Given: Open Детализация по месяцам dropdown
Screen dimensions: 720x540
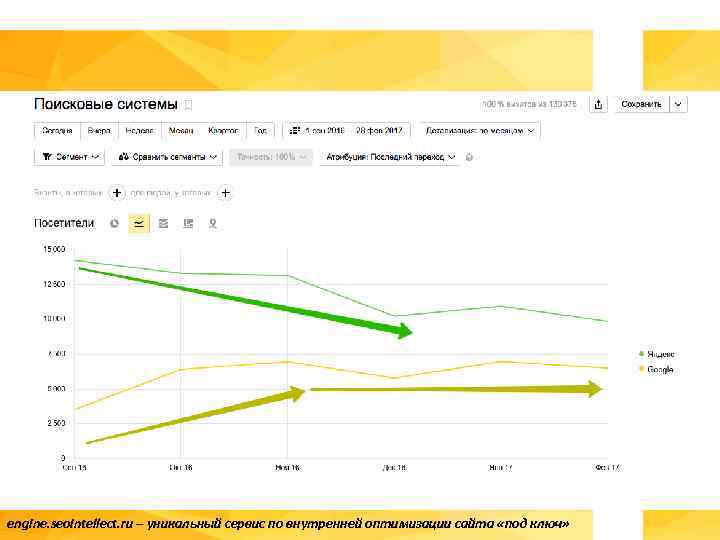Looking at the screenshot, I should 479,131.
